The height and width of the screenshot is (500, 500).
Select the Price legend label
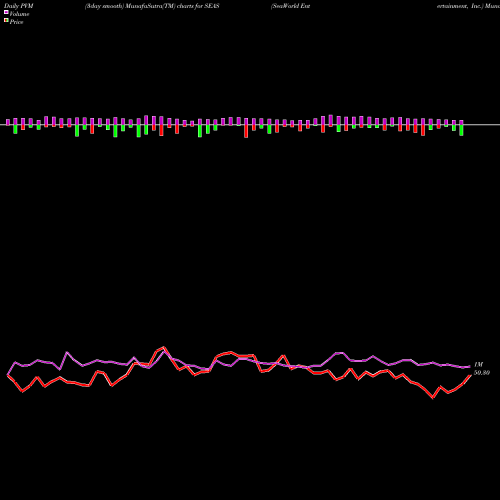point(16,22)
